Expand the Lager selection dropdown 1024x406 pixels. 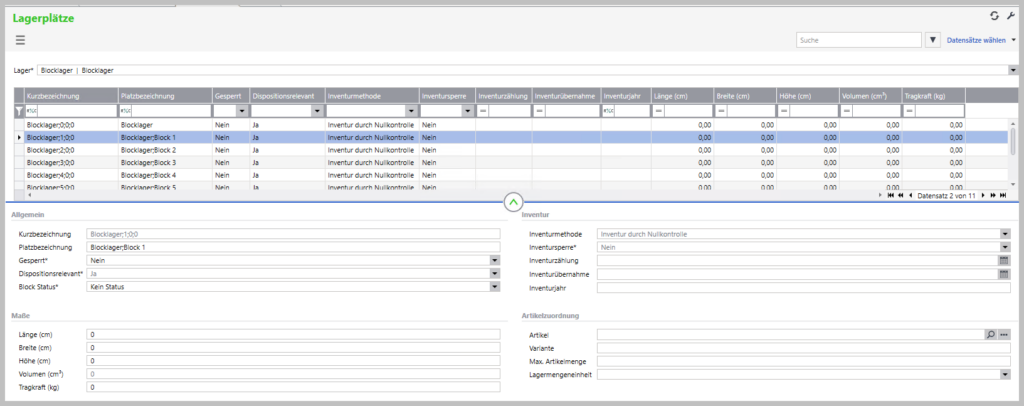(1013, 70)
